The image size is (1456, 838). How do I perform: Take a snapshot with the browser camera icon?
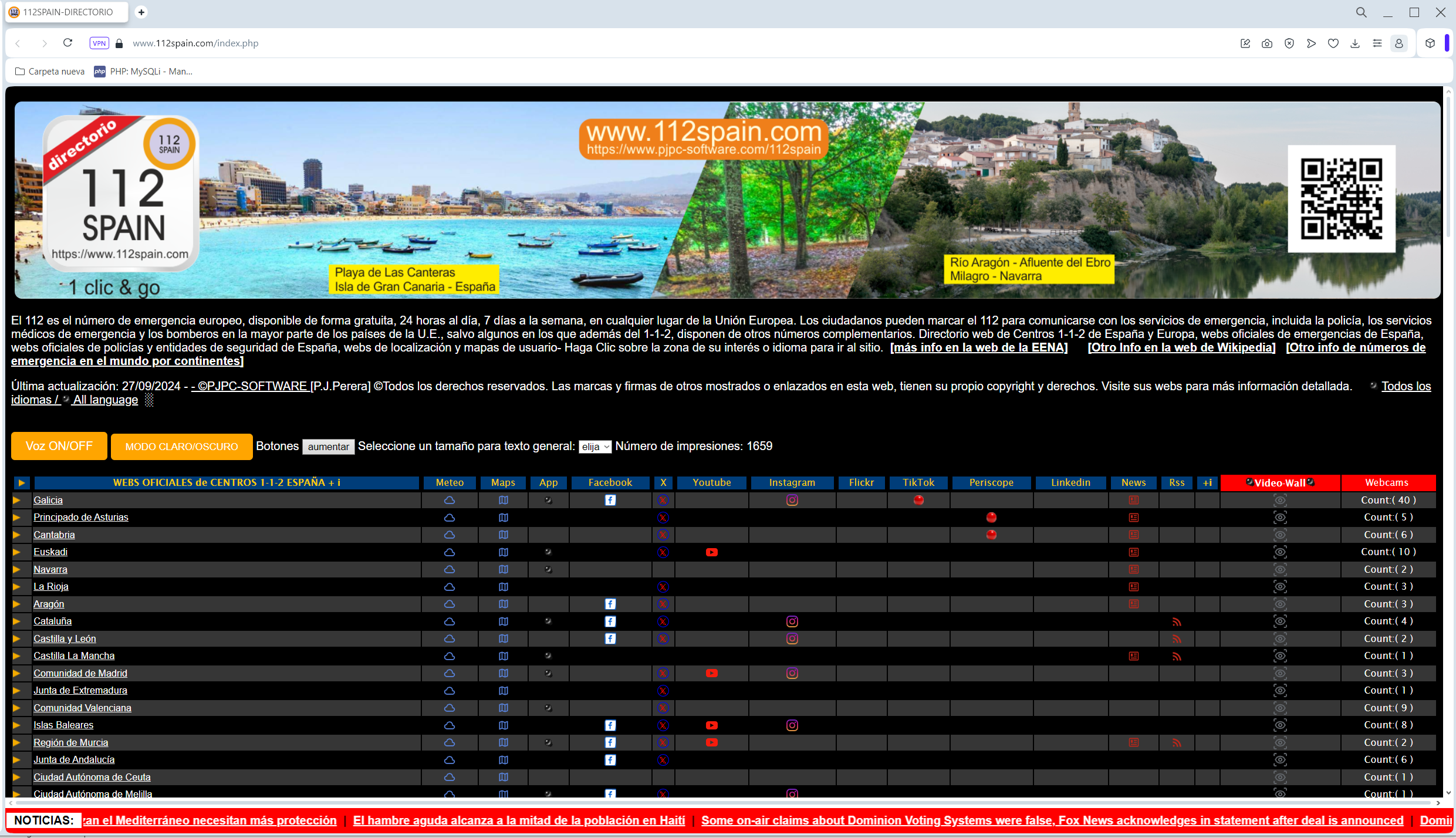click(1267, 43)
